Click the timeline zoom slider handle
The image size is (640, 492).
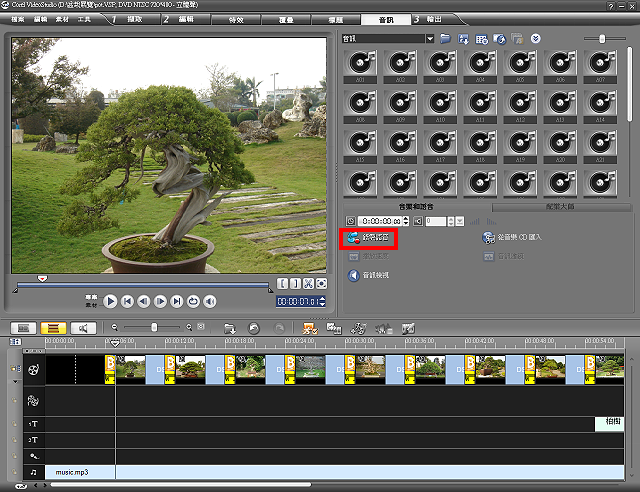154,327
